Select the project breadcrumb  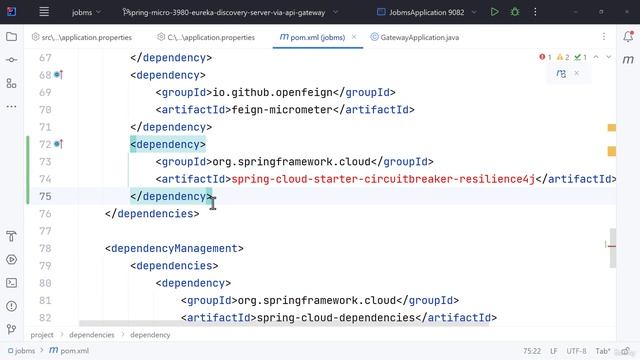pos(42,335)
